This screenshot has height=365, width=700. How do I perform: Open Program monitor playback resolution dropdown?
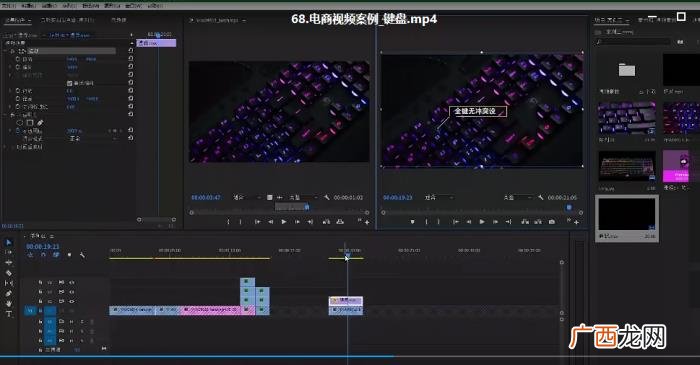pos(518,197)
